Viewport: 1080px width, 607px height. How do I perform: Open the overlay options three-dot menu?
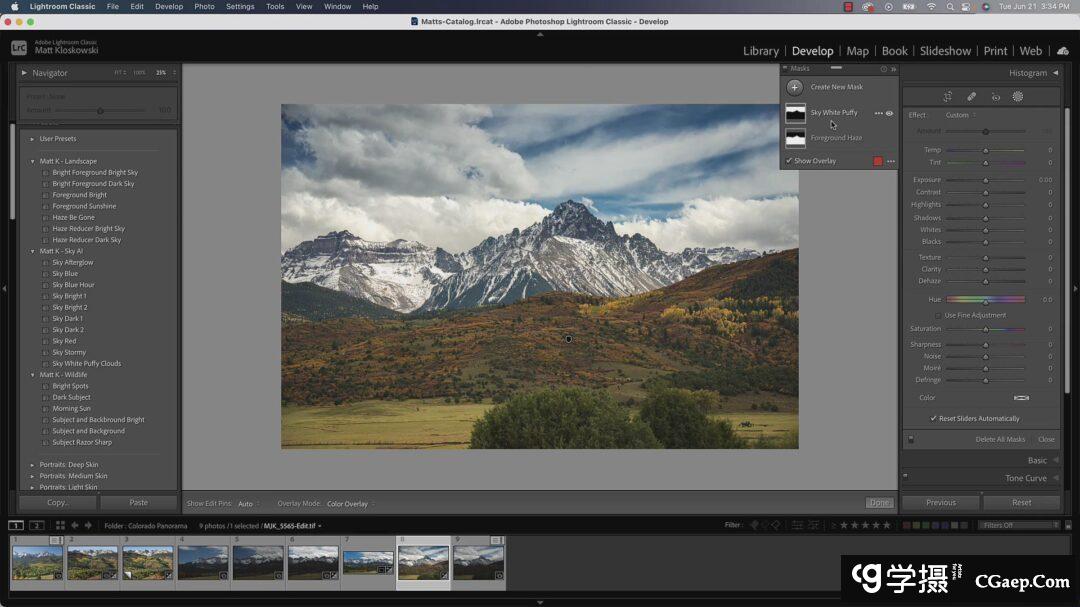click(891, 161)
